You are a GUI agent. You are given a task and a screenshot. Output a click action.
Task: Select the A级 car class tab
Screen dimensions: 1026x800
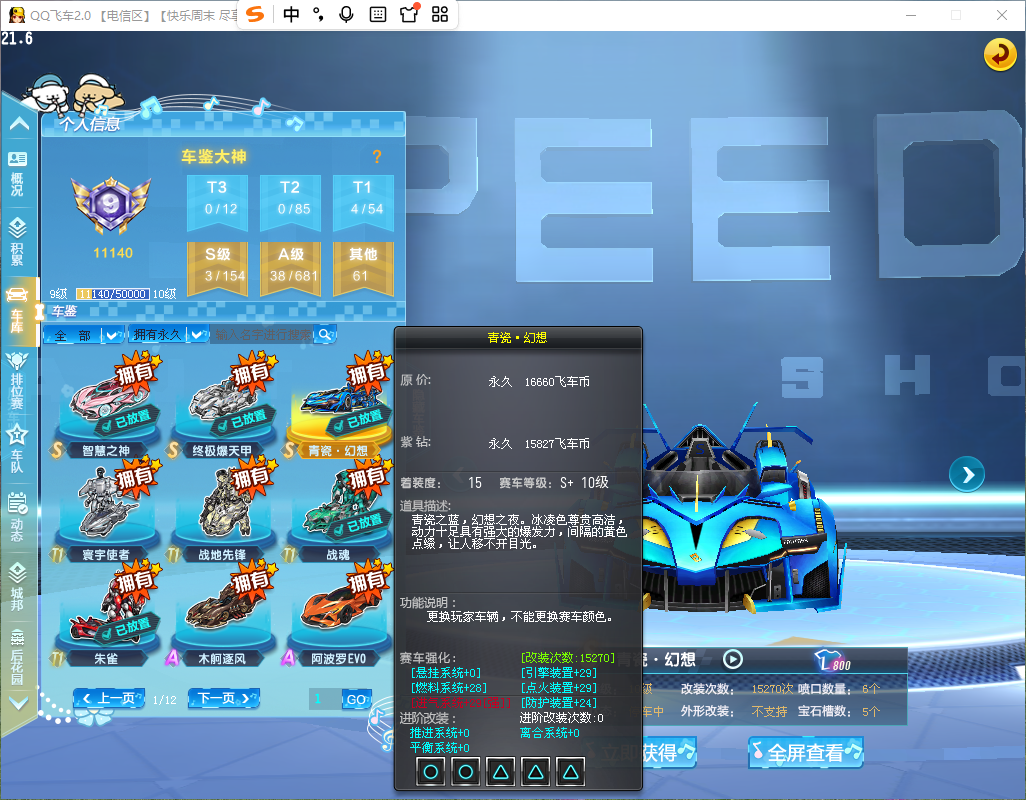[290, 268]
